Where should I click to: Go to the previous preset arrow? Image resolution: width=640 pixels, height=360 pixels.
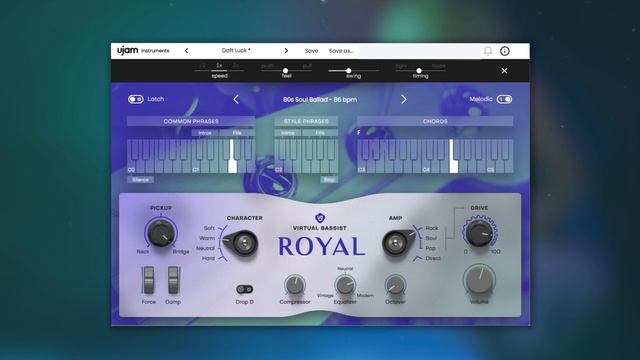click(187, 51)
